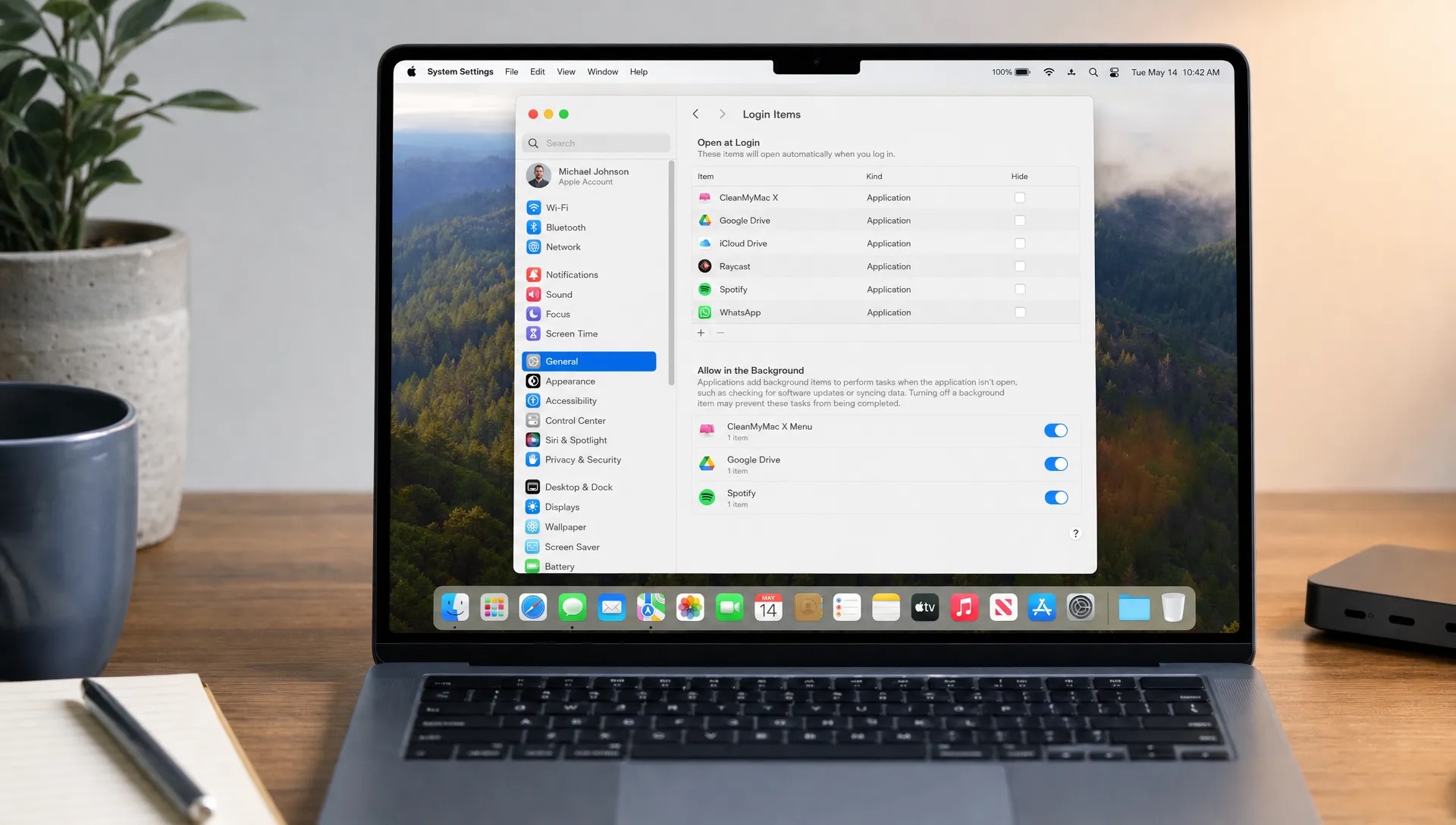The height and width of the screenshot is (825, 1456).
Task: Open Mail app in the Dock
Action: click(611, 607)
